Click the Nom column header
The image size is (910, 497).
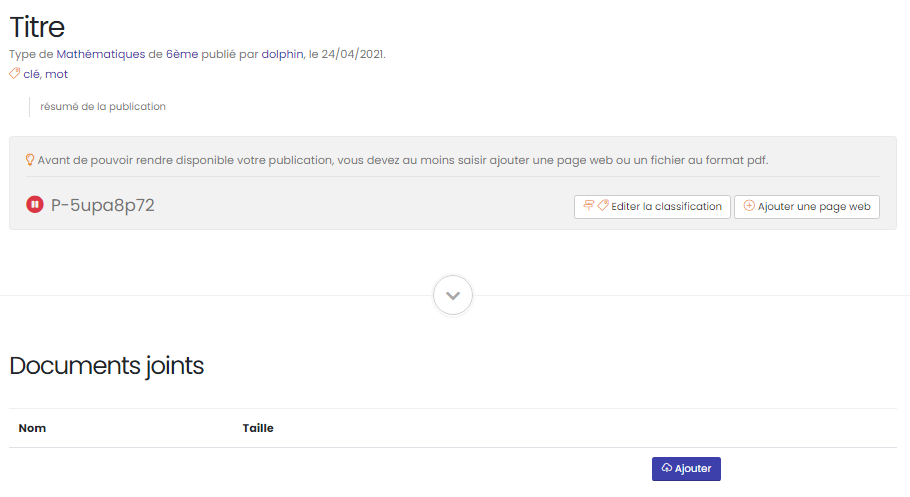pyautogui.click(x=32, y=428)
